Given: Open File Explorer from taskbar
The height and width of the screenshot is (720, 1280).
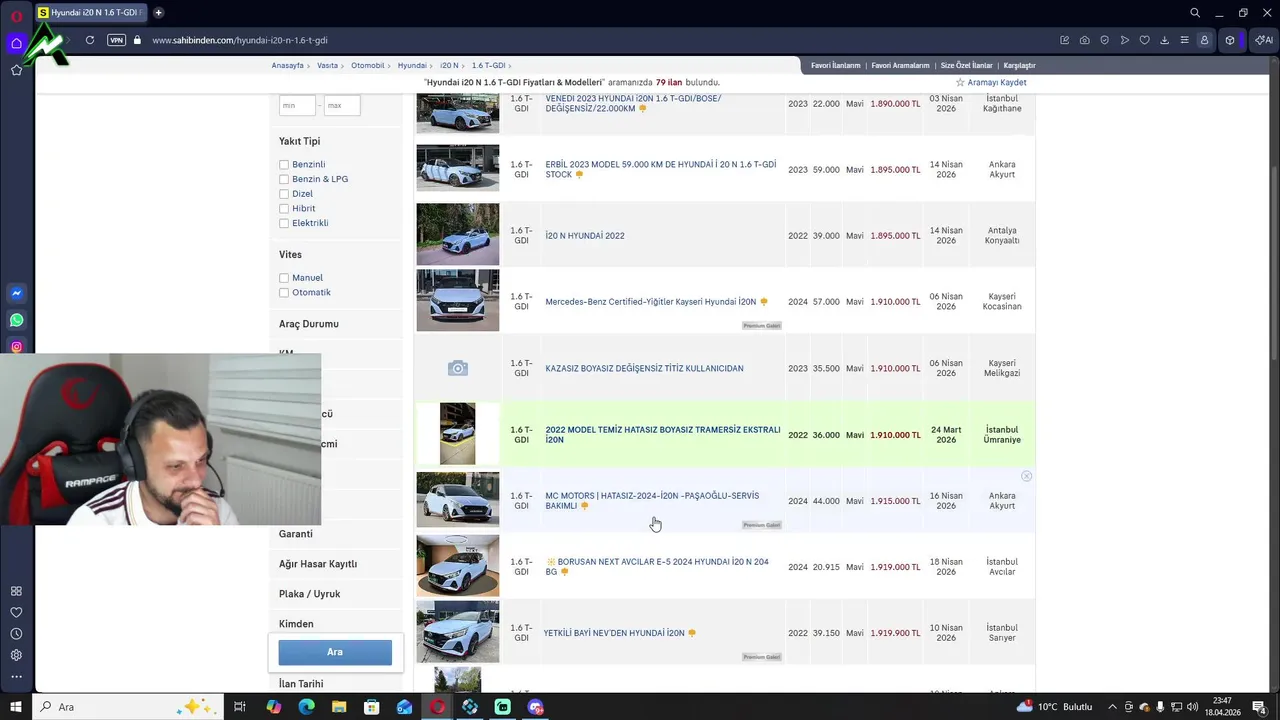Looking at the screenshot, I should [x=339, y=707].
